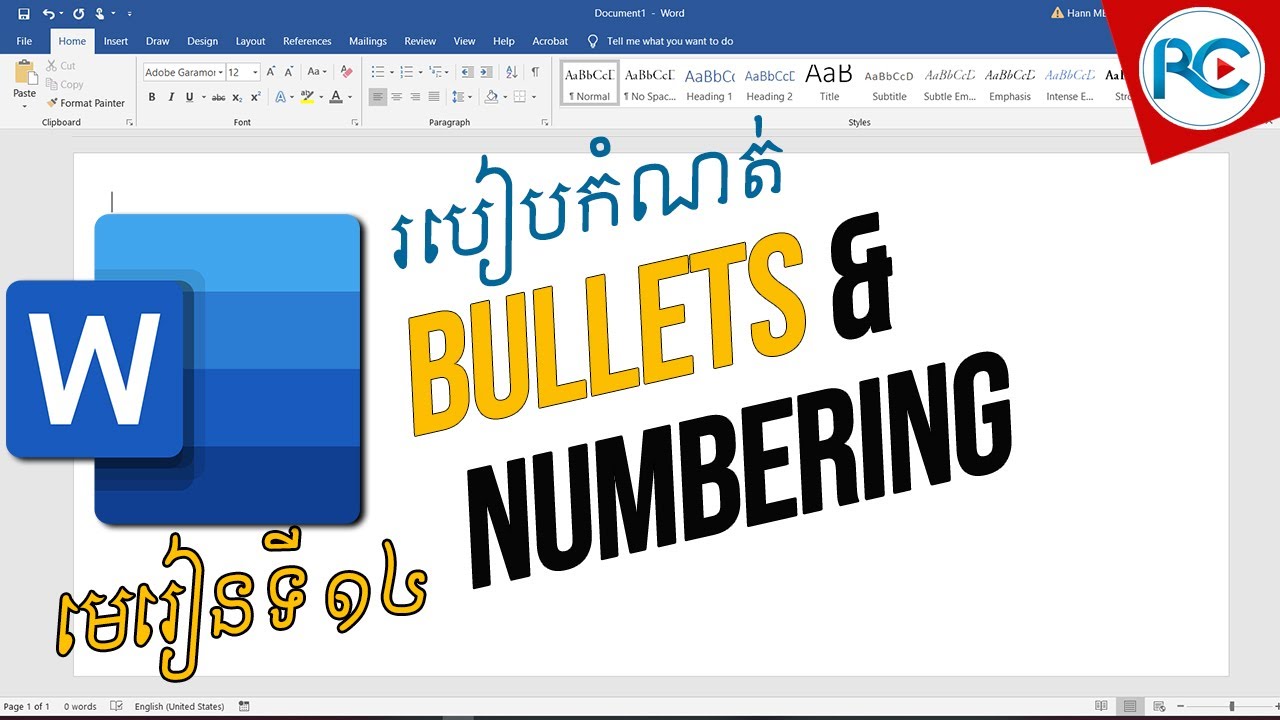The height and width of the screenshot is (720, 1280).
Task: Decrease paragraph indent
Action: pos(467,72)
